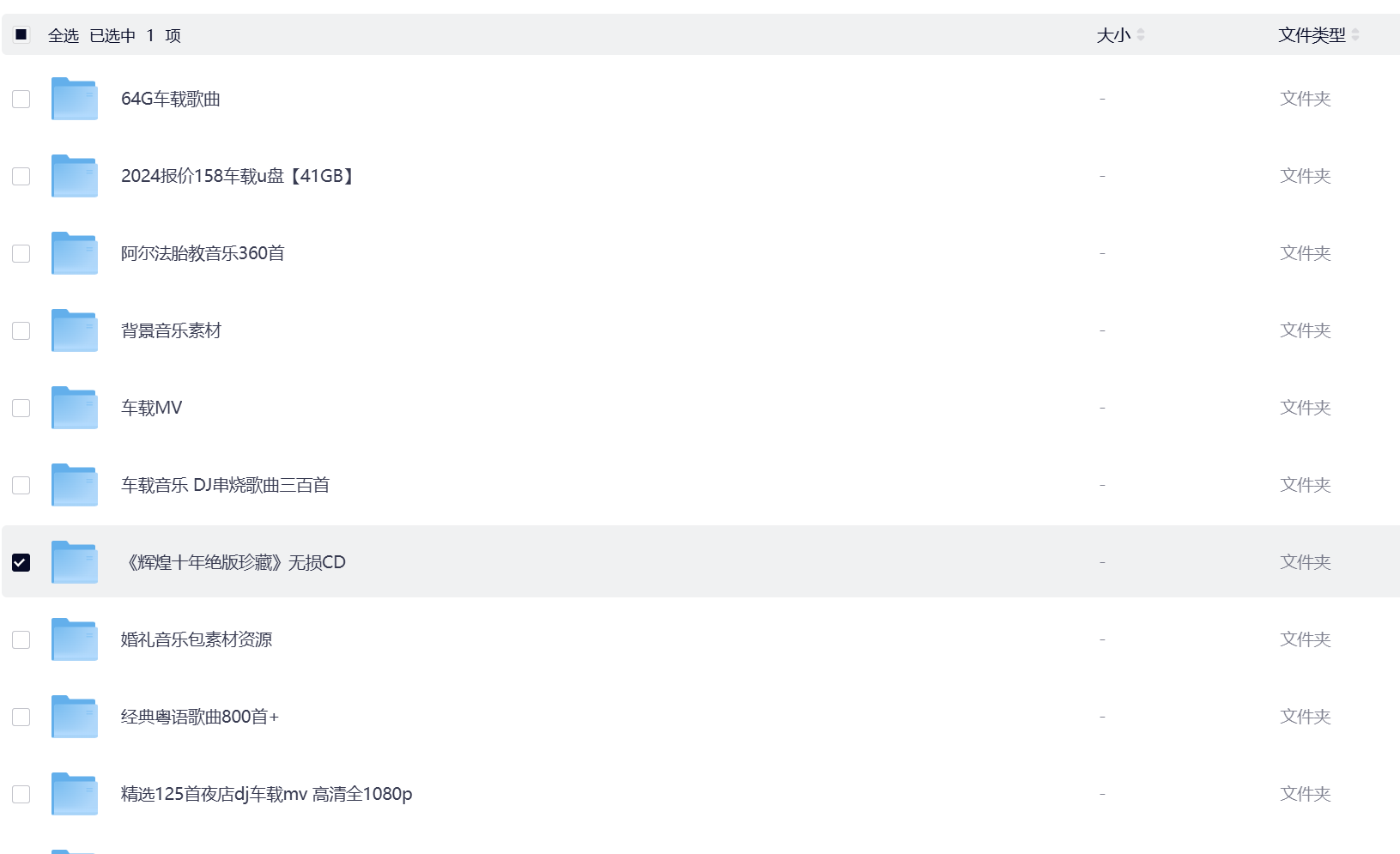Click the 大小 column header label

coord(1113,35)
